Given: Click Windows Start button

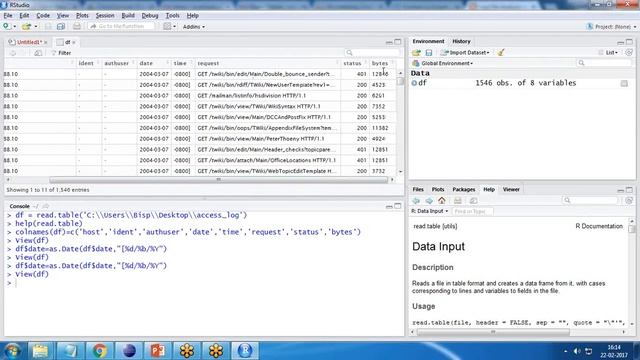Looking at the screenshot, I should click(12, 351).
